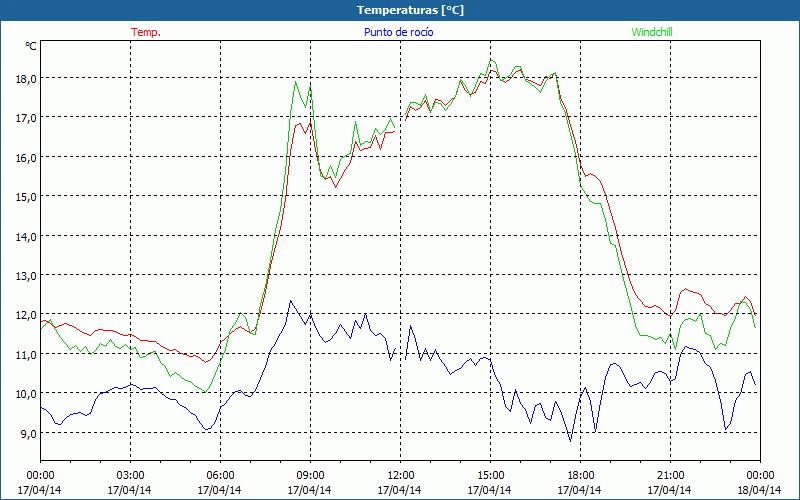Click the 18/04/14 date label
The width and height of the screenshot is (800, 500).
[760, 490]
